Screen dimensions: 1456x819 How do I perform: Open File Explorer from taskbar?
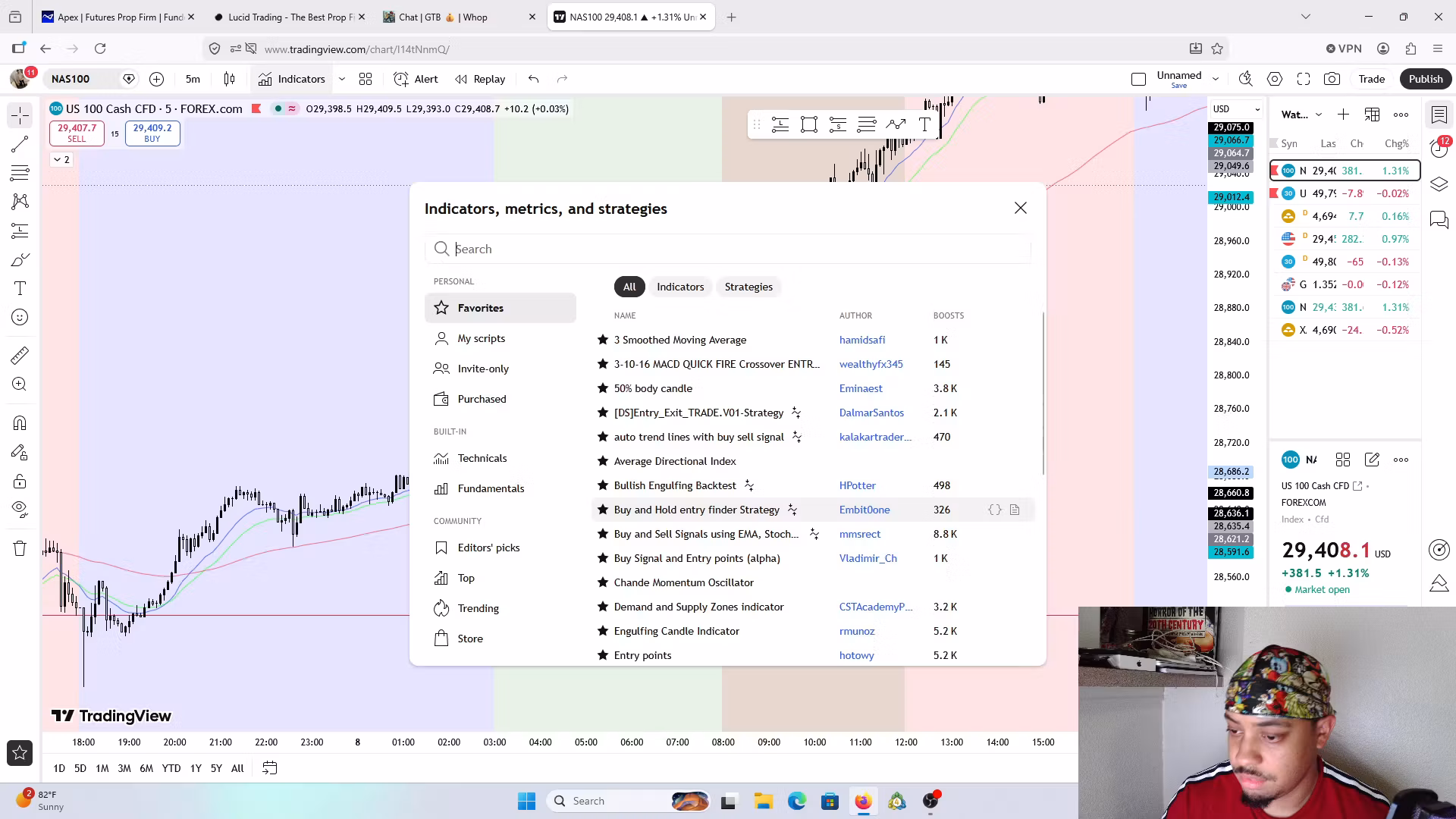(763, 801)
